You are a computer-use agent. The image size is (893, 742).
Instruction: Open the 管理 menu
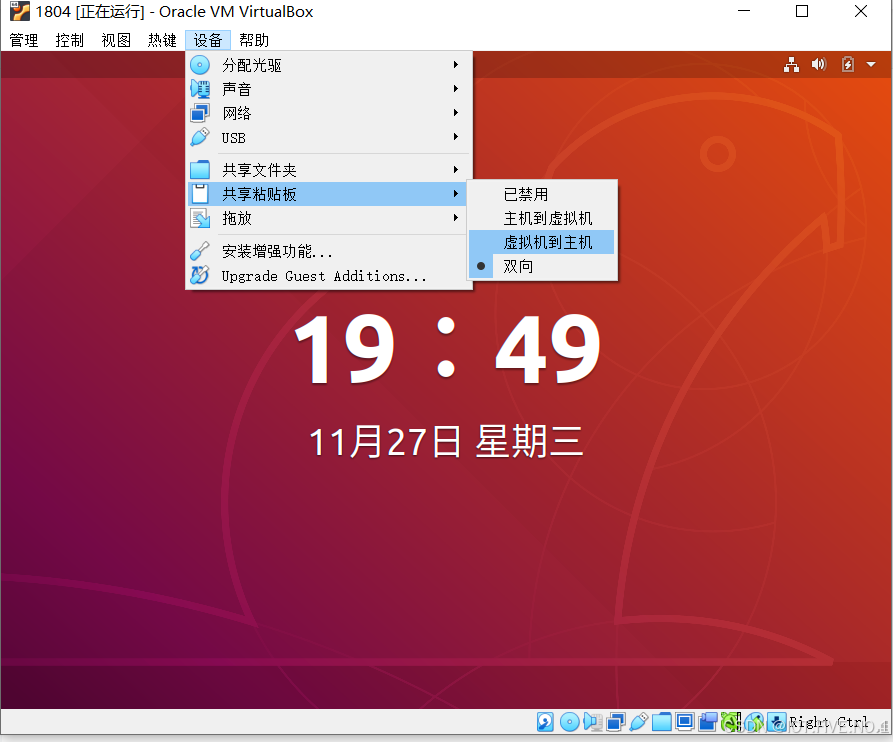[x=24, y=40]
